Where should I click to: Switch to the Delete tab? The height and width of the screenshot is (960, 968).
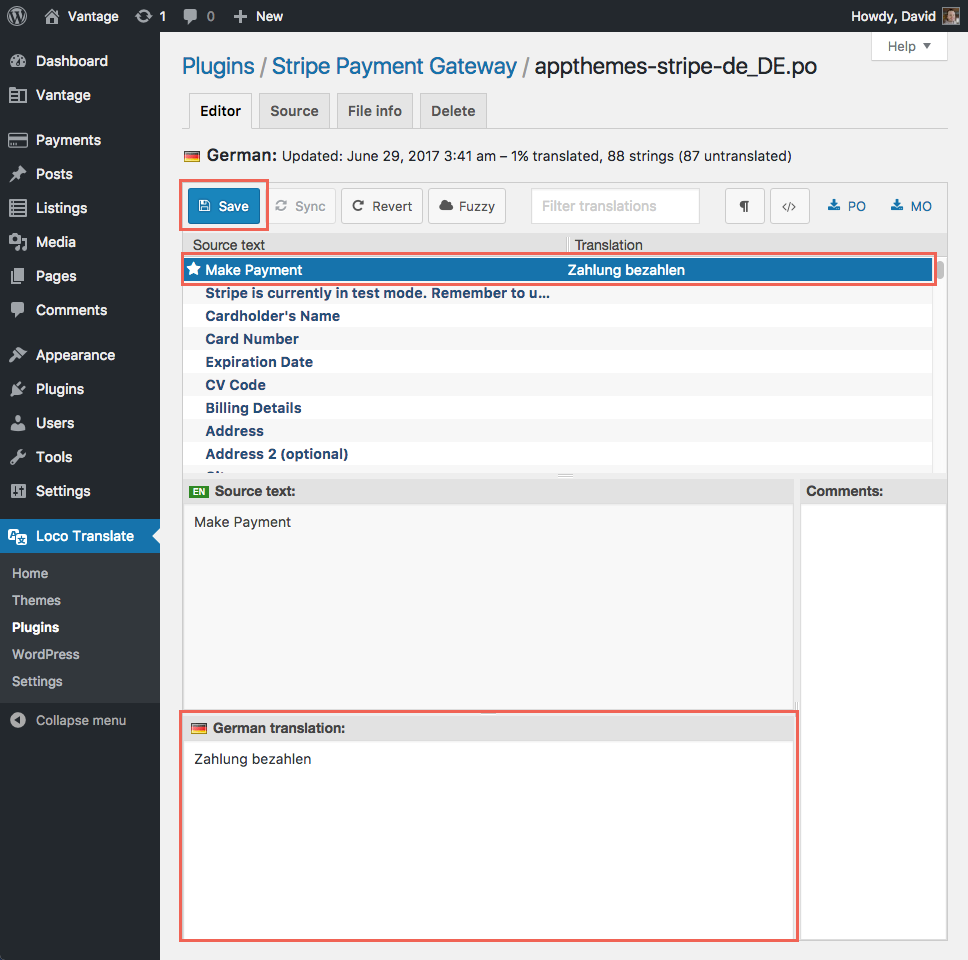point(453,111)
